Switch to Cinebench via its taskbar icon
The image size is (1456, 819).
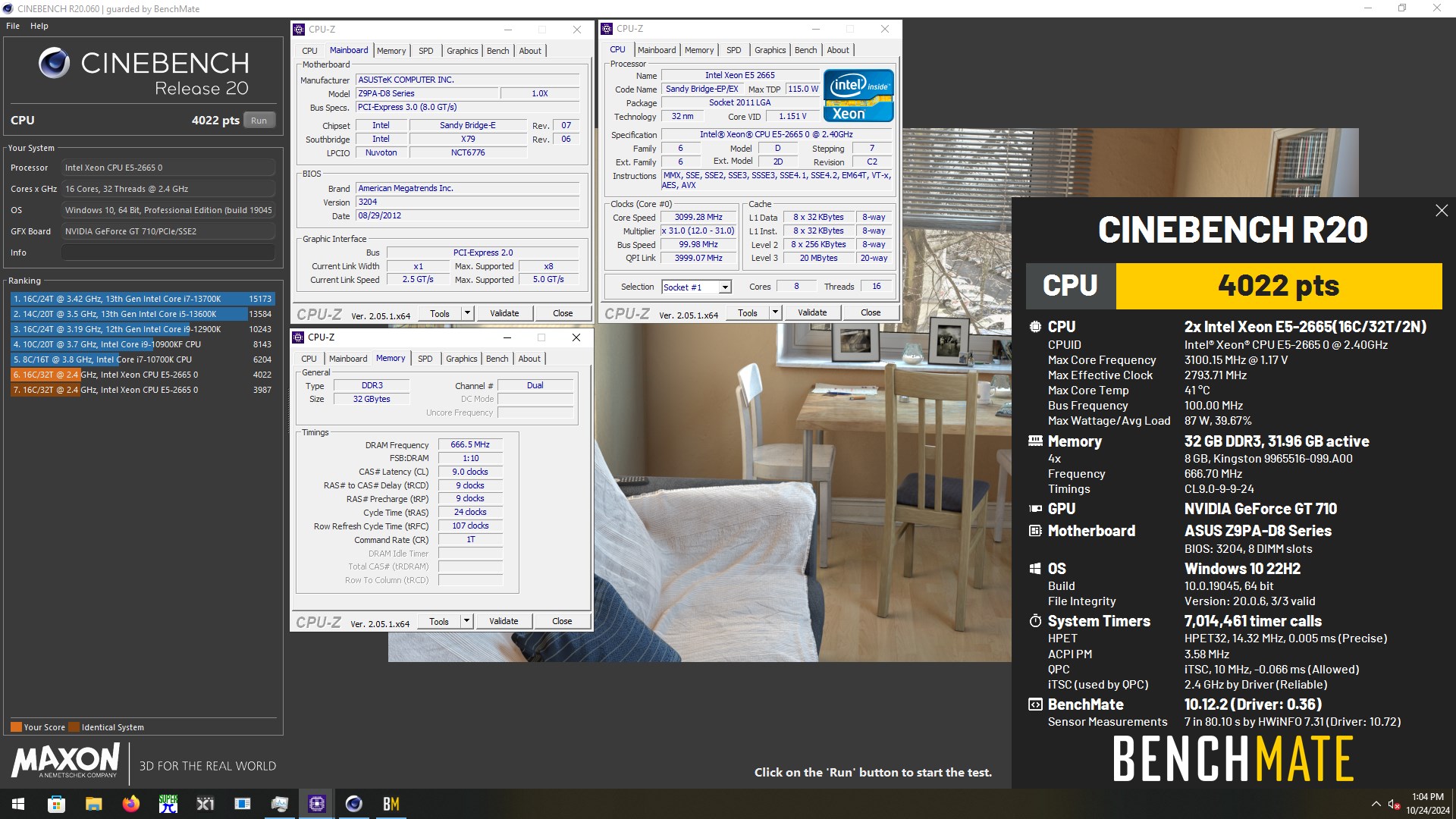point(353,804)
